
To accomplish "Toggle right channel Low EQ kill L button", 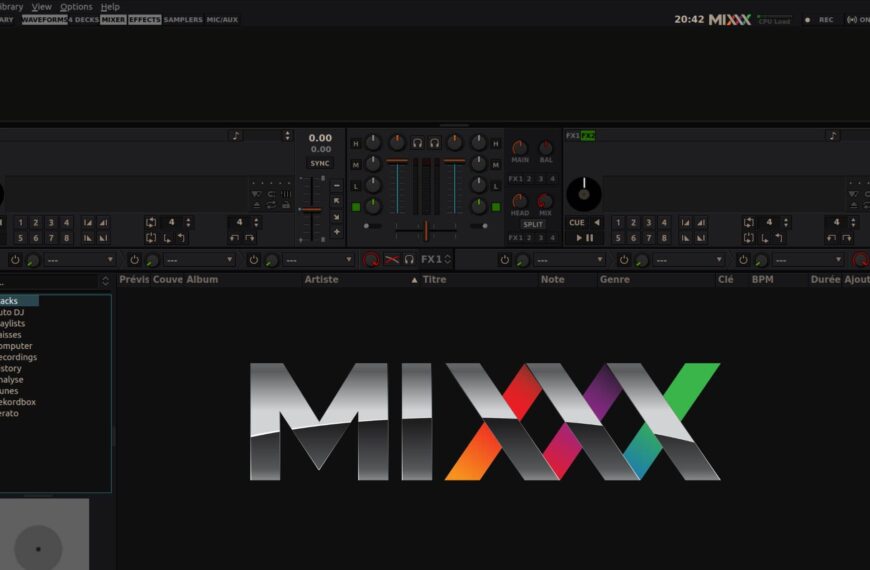I will [x=495, y=186].
